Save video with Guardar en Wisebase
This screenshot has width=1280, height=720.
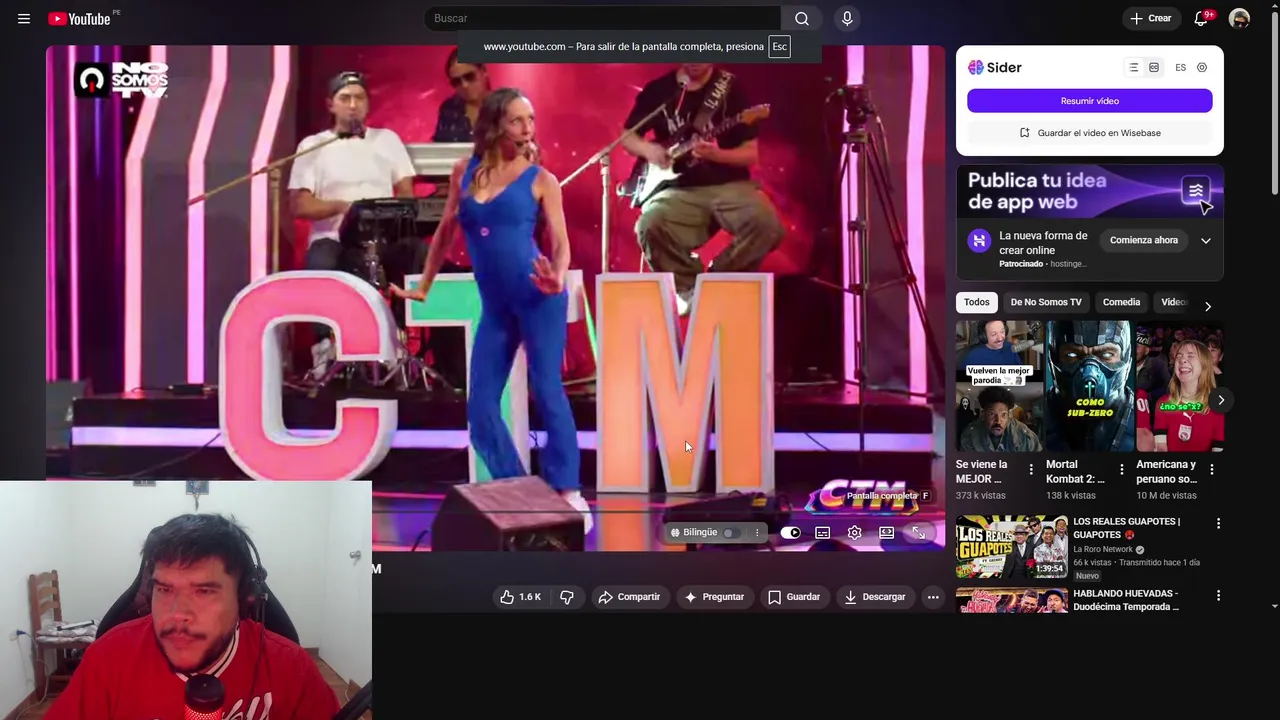[1090, 133]
